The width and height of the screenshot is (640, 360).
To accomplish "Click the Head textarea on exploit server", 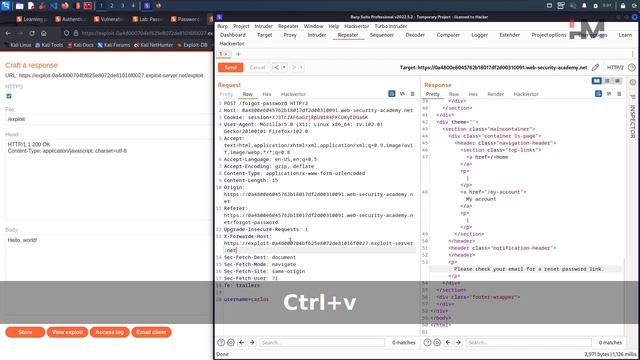I will [x=107, y=179].
